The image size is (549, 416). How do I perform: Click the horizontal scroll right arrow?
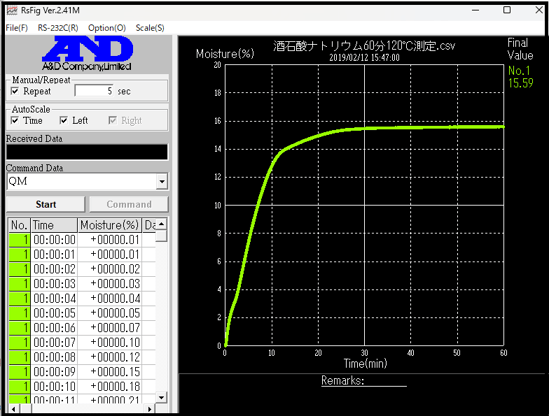pyautogui.click(x=150, y=409)
